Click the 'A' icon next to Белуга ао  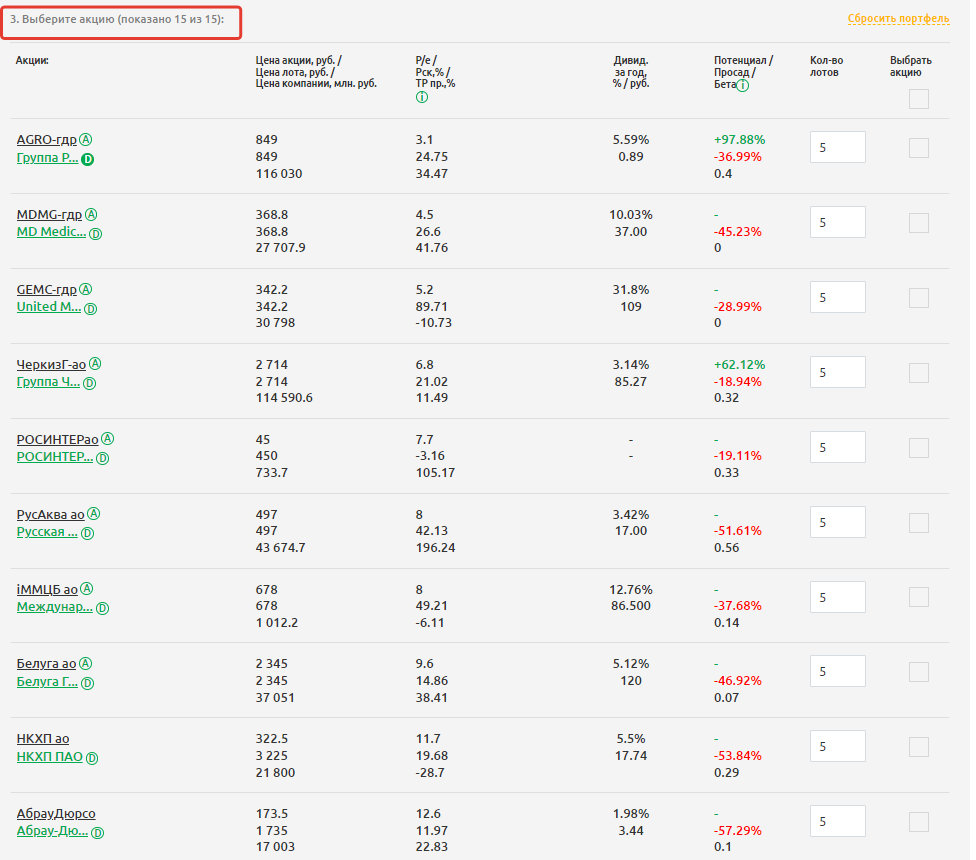coord(85,664)
